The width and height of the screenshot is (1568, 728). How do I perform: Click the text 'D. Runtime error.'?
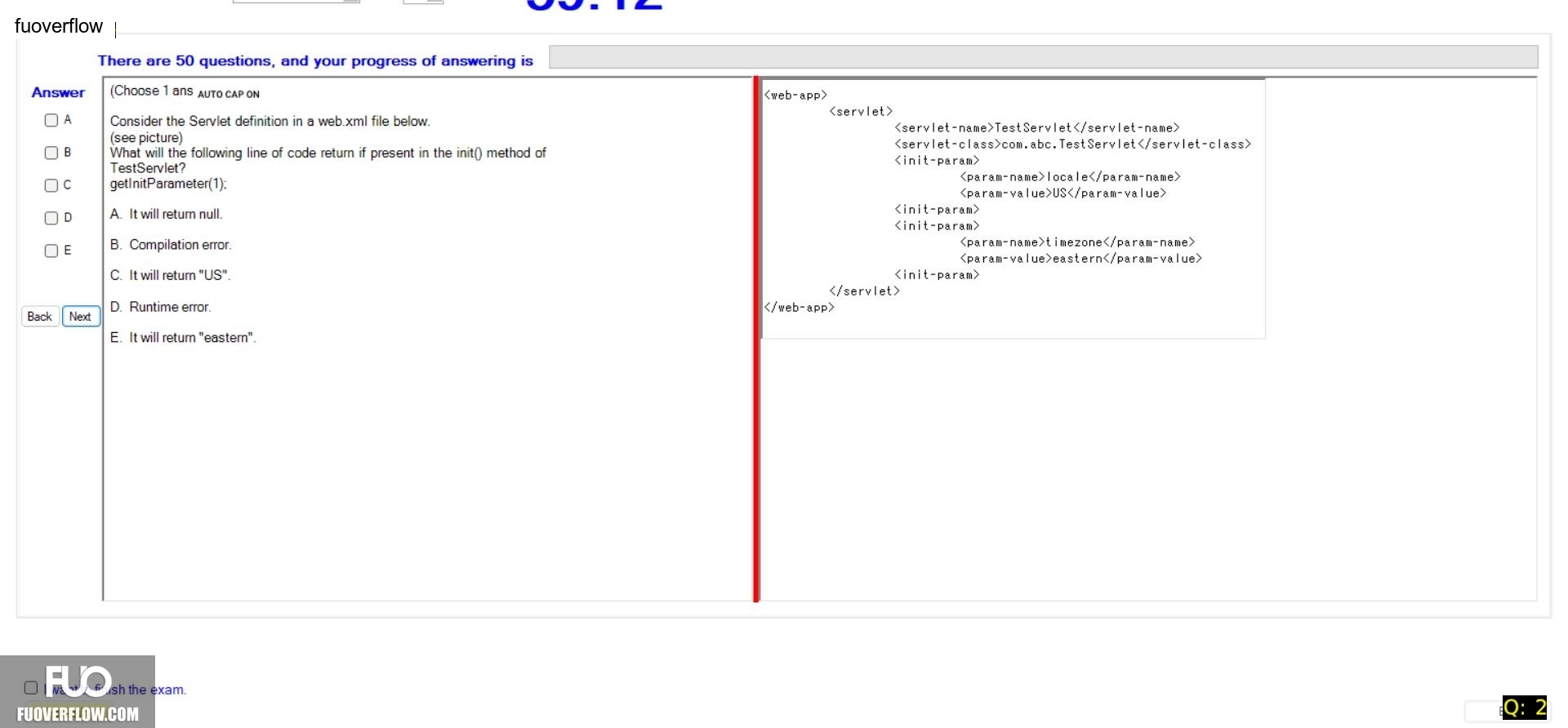pyautogui.click(x=161, y=307)
